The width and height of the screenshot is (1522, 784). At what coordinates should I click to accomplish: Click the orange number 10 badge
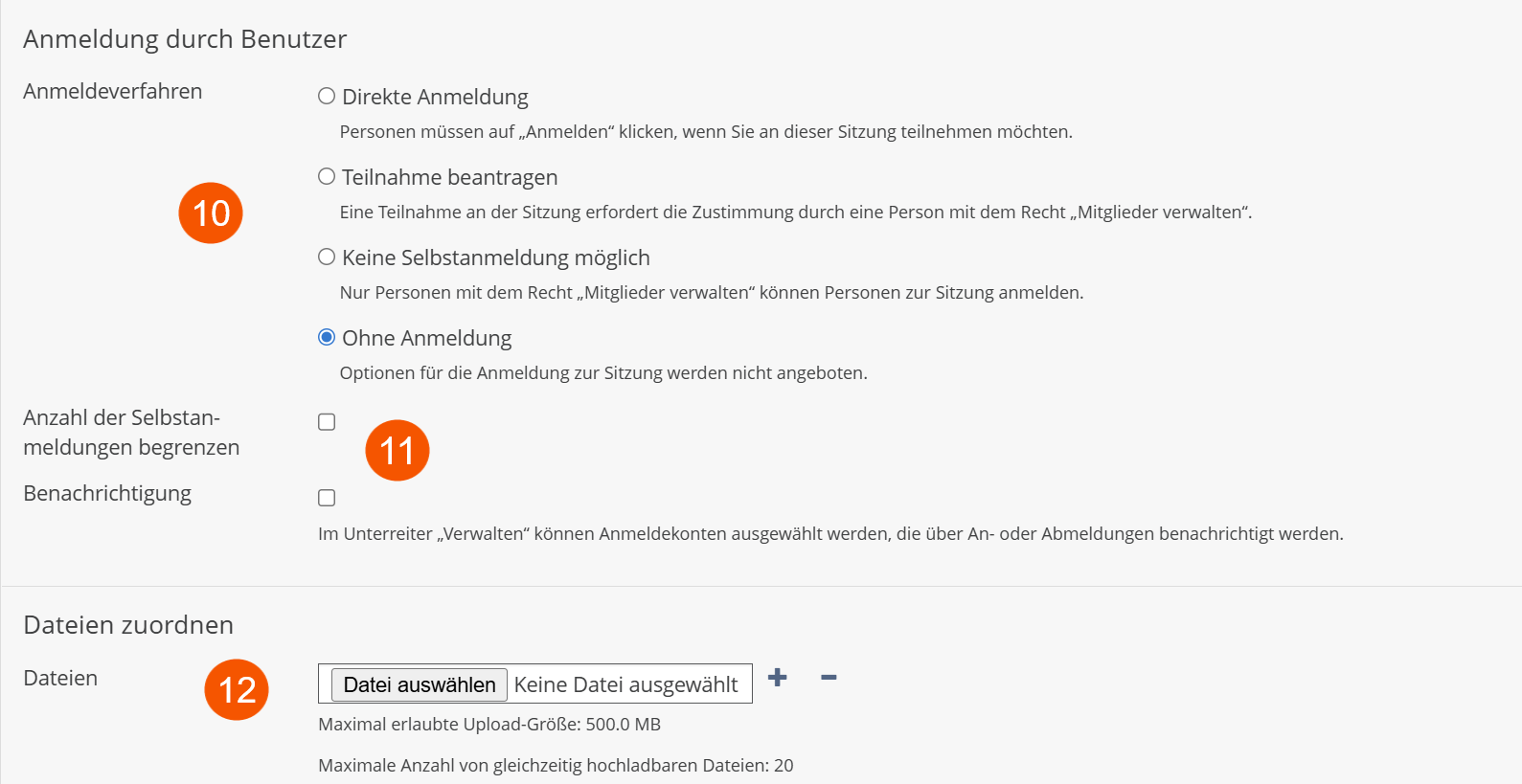[211, 213]
